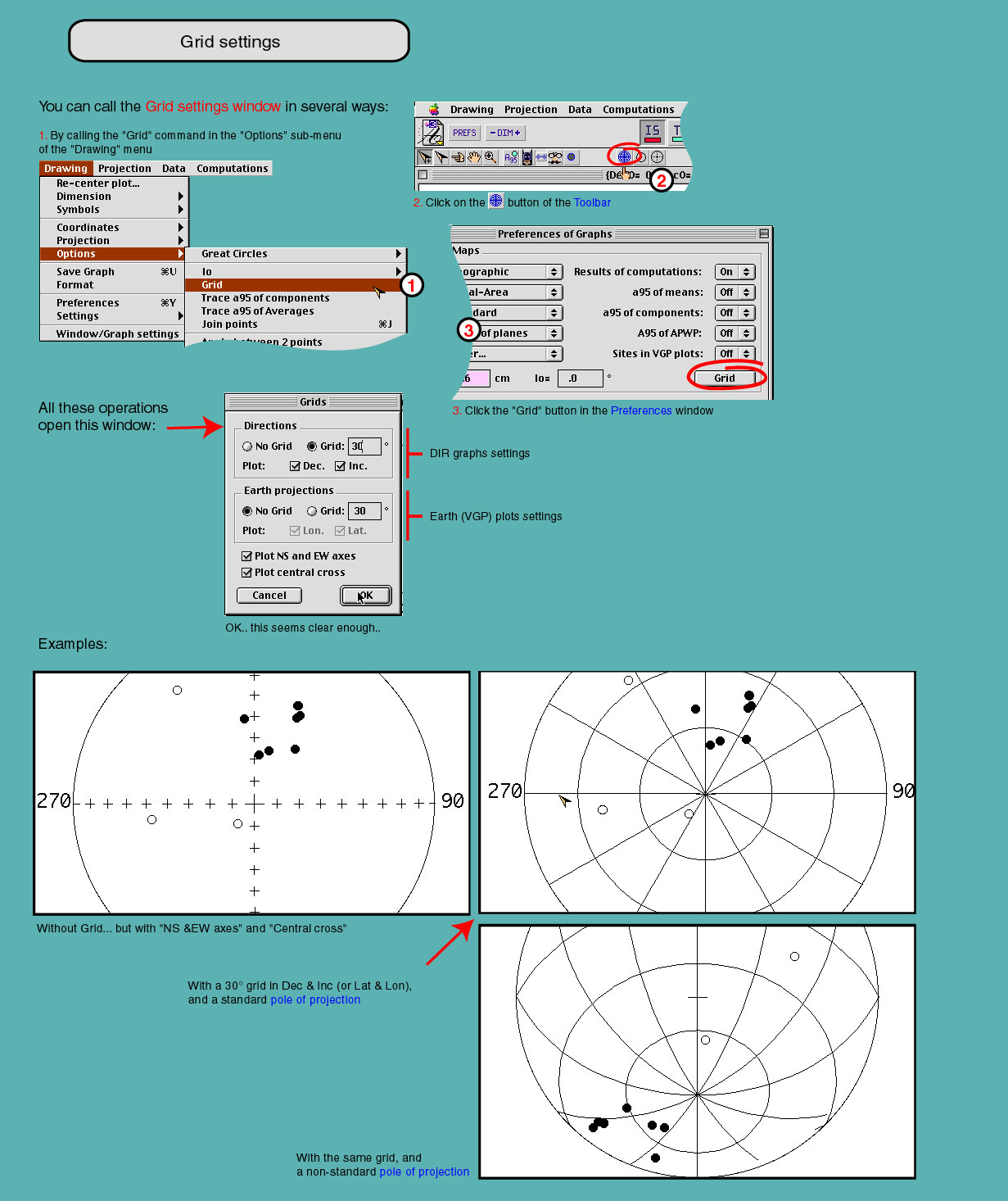Viewport: 1008px width, 1201px height.
Task: Toggle 'Plot central cross' checkbox
Action: click(x=246, y=573)
